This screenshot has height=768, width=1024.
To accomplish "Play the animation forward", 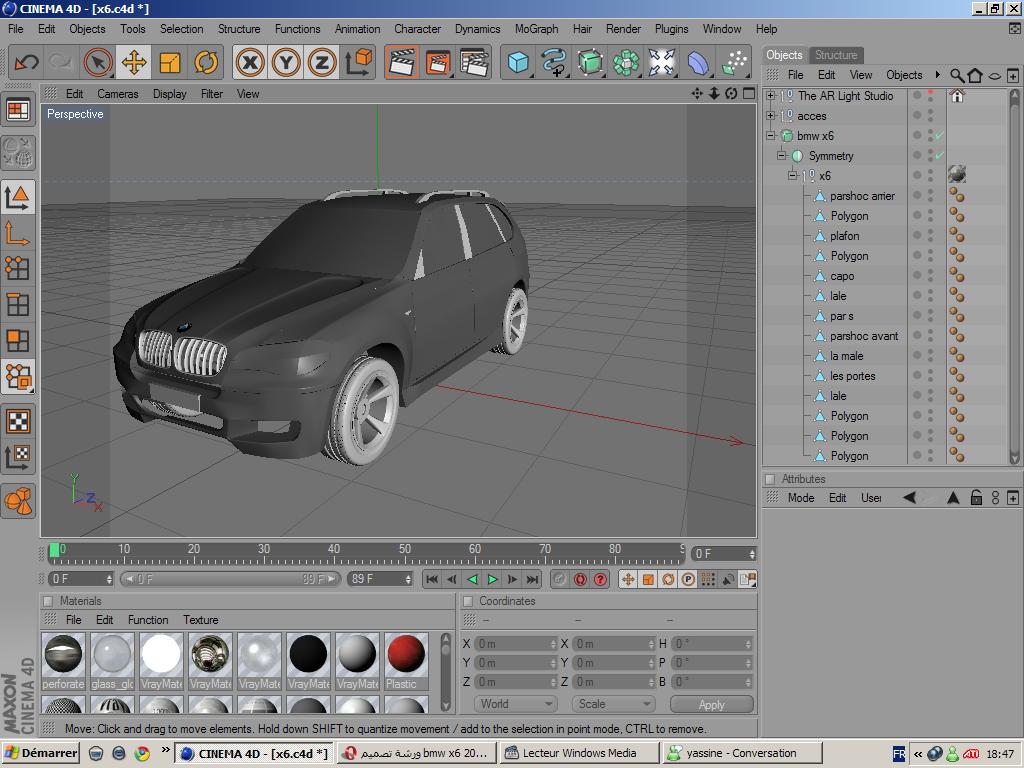I will pos(492,579).
